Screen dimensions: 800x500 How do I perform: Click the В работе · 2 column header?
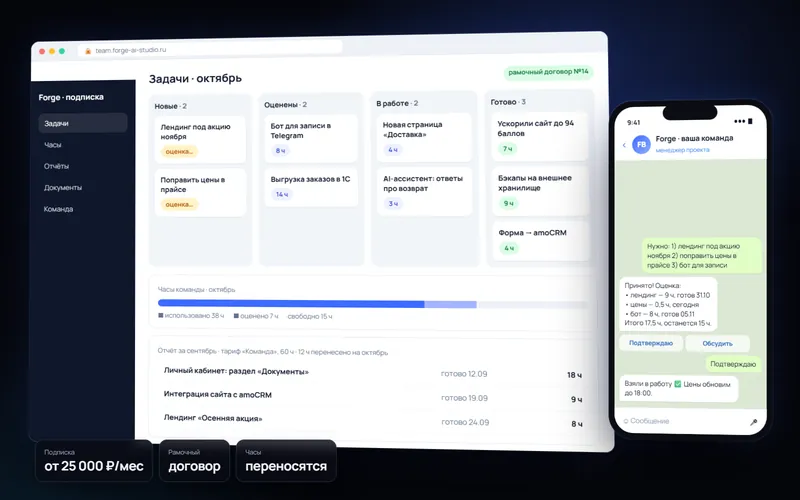(397, 103)
